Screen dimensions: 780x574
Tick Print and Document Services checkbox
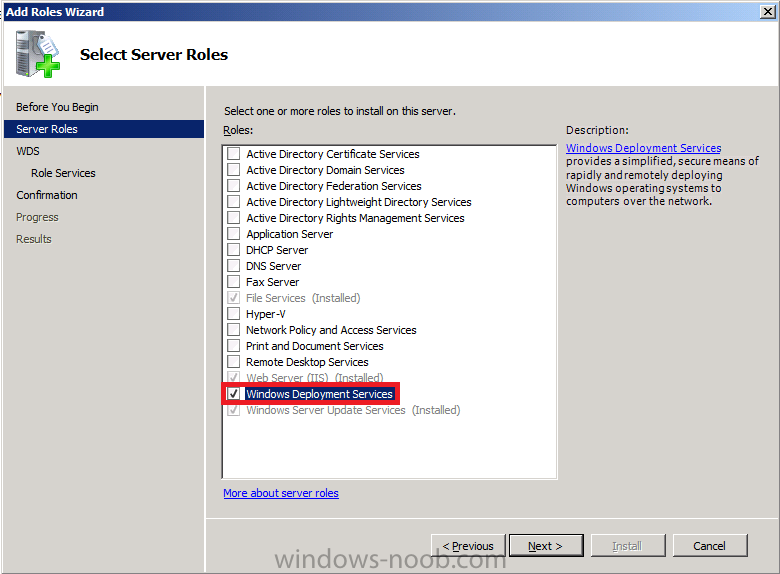233,345
